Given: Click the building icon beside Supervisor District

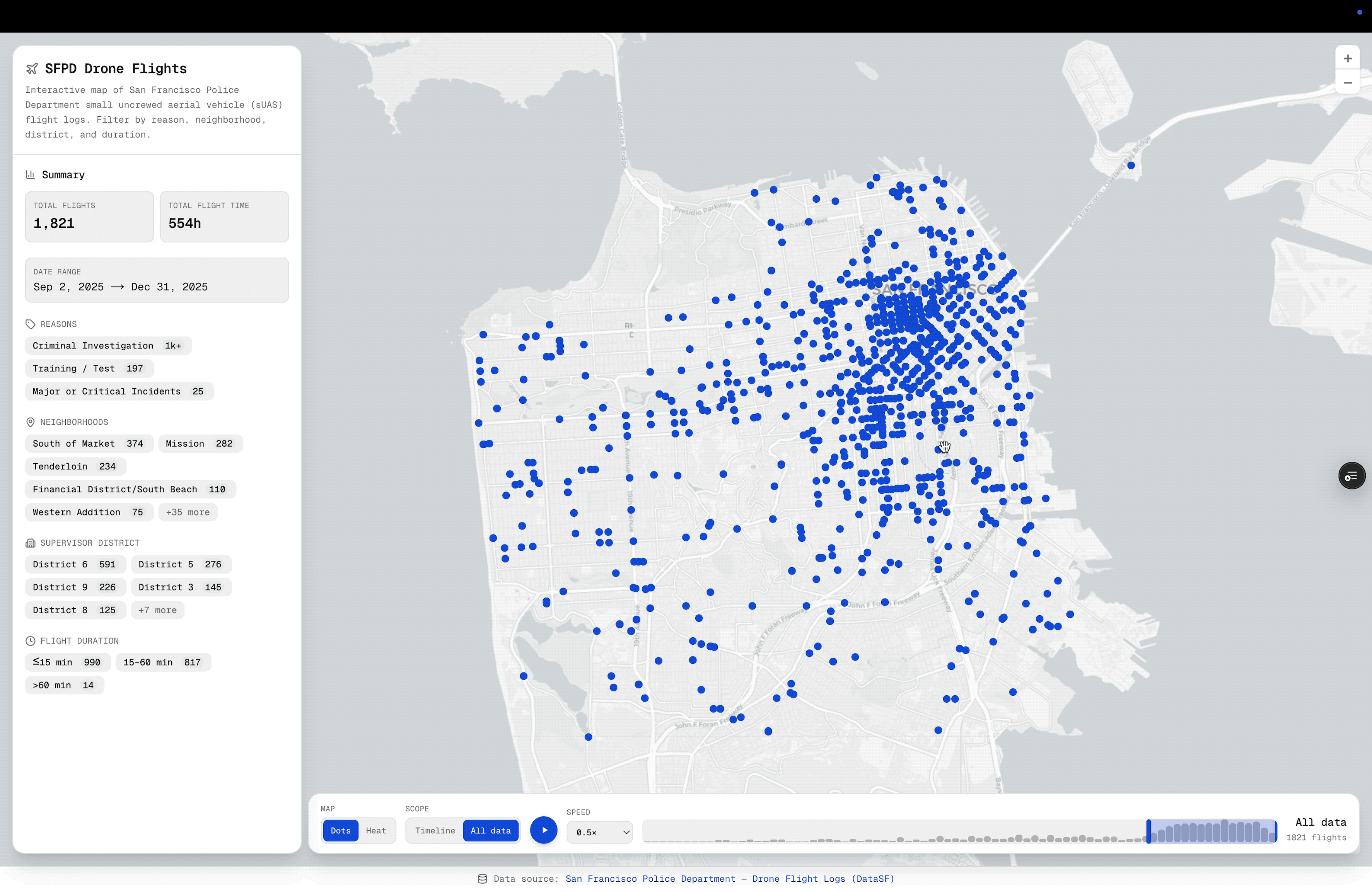Looking at the screenshot, I should 31,543.
